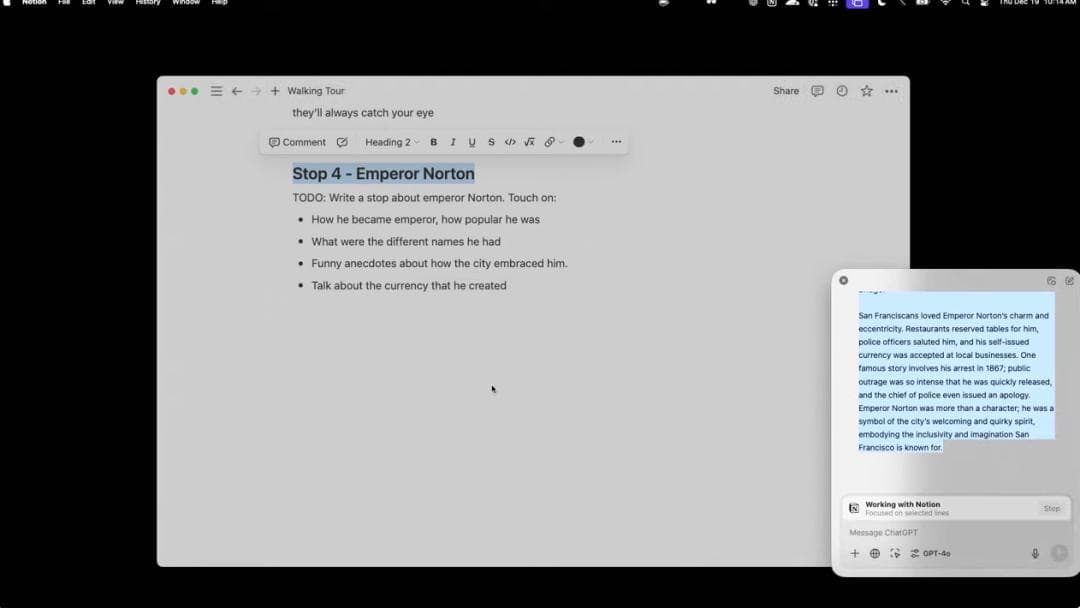1080x608 pixels.
Task: Toggle bold formatting in the toolbar
Action: tap(433, 142)
